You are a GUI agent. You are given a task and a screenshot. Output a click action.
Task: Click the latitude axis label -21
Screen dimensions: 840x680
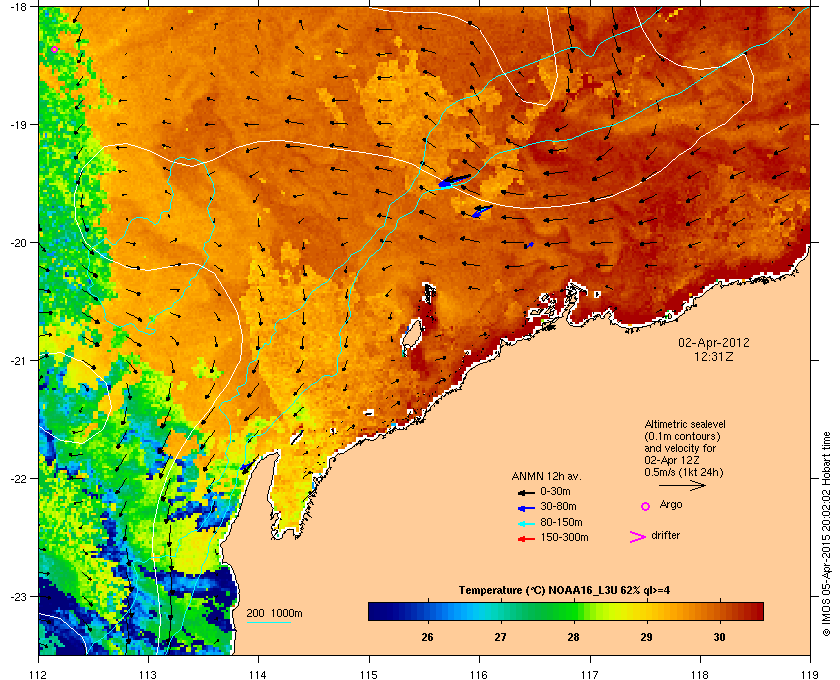click(17, 361)
